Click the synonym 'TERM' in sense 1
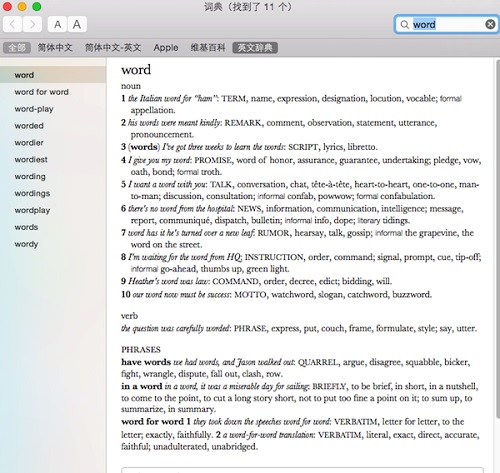The height and width of the screenshot is (473, 500). (x=234, y=99)
